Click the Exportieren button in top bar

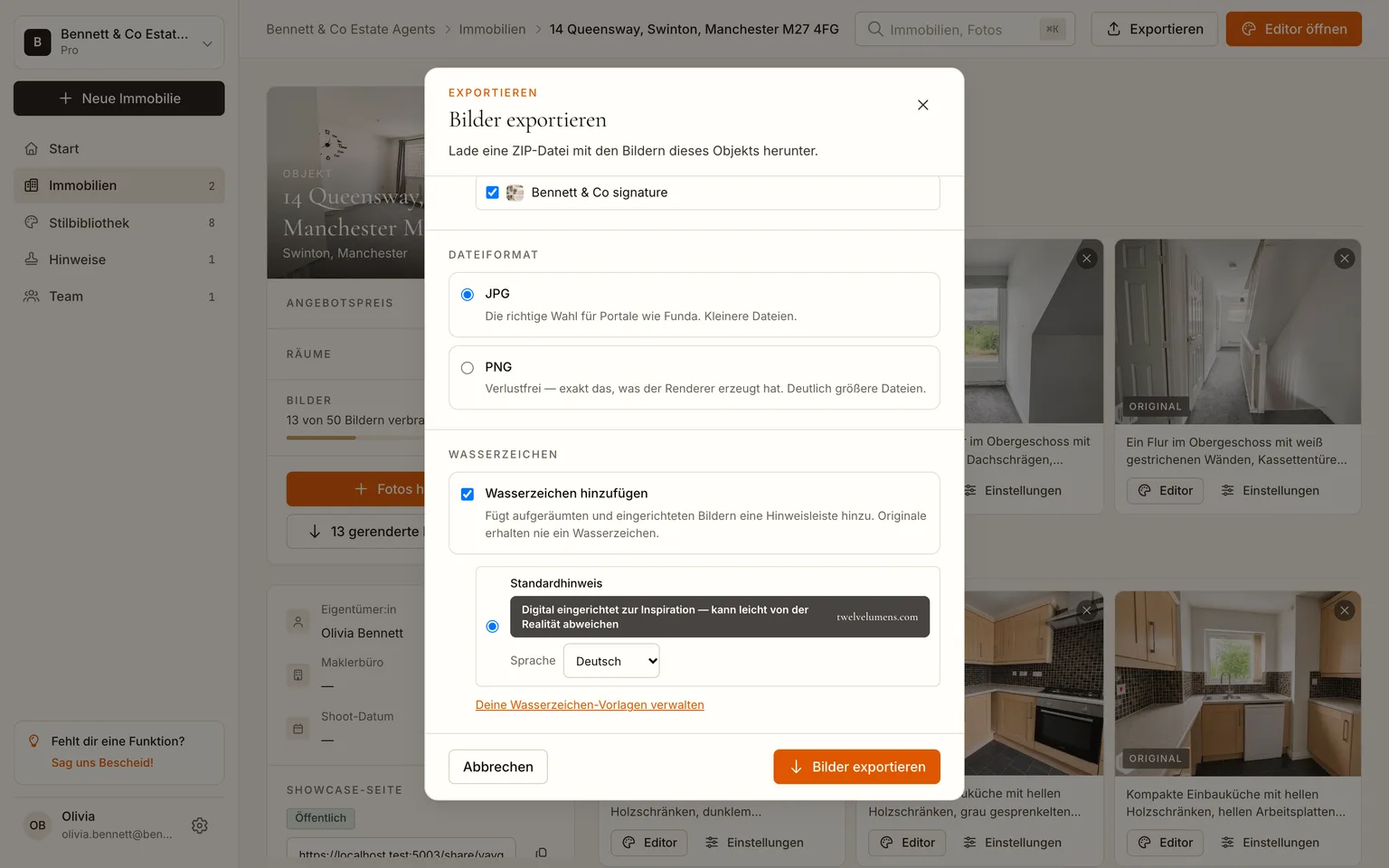(x=1155, y=29)
